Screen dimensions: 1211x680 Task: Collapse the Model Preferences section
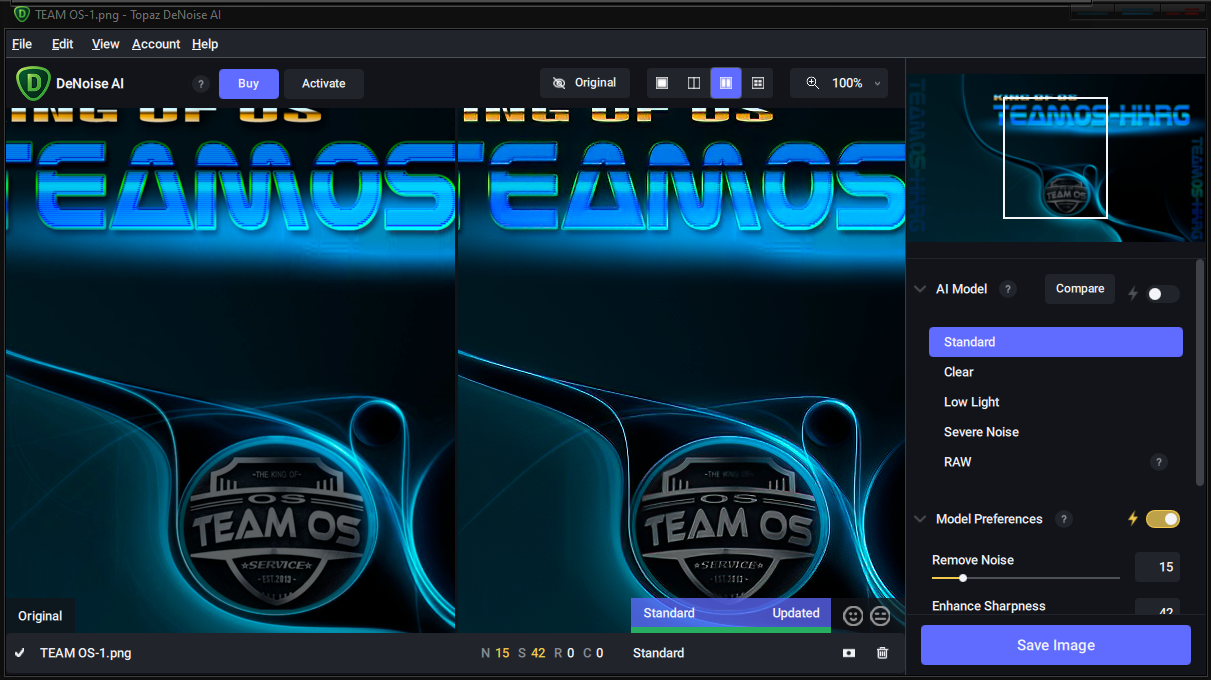920,519
